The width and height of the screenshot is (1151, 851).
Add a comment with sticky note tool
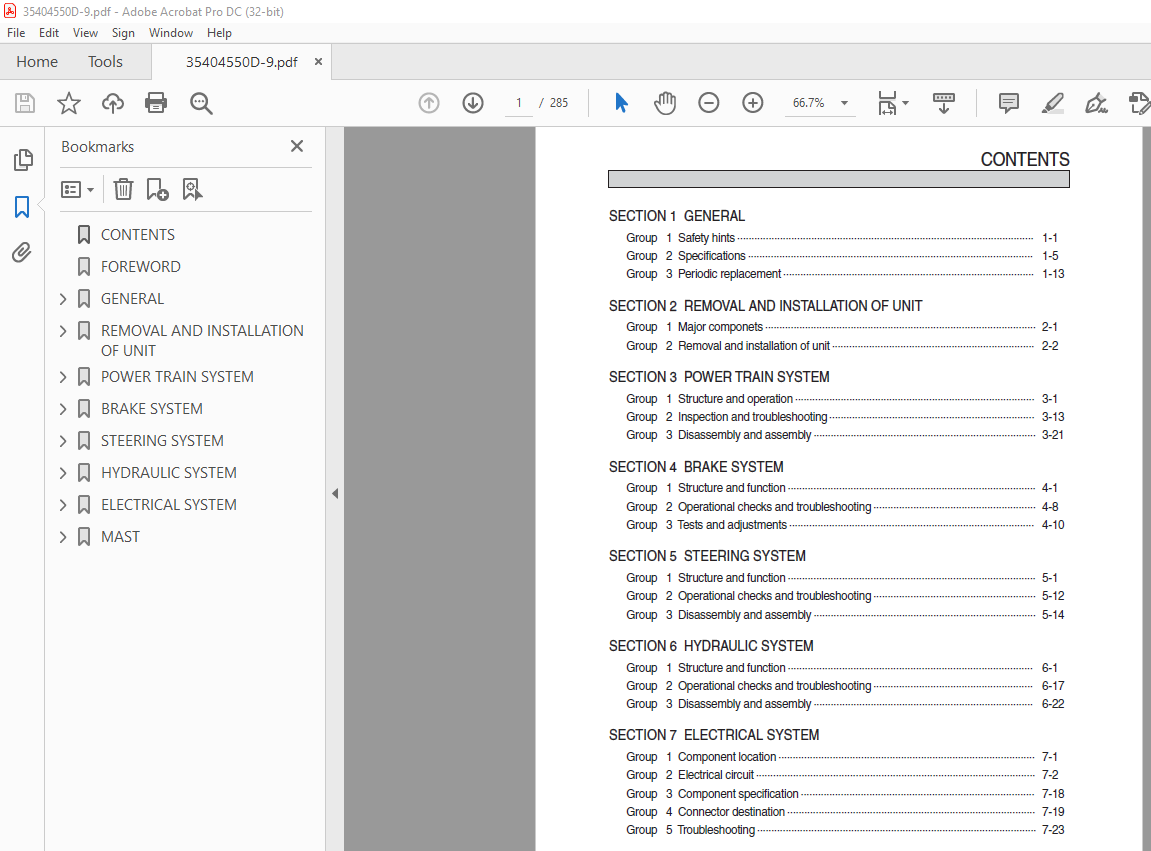point(1009,103)
